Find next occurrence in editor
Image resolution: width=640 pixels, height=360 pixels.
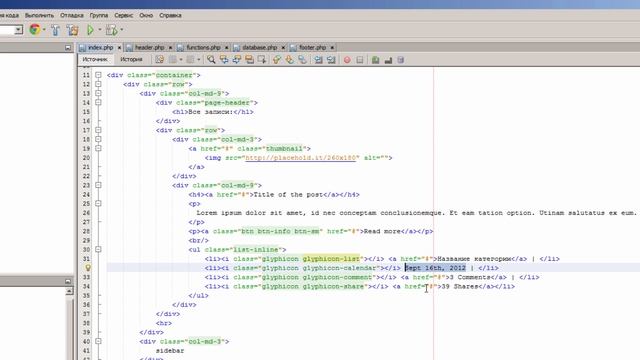(x=236, y=60)
